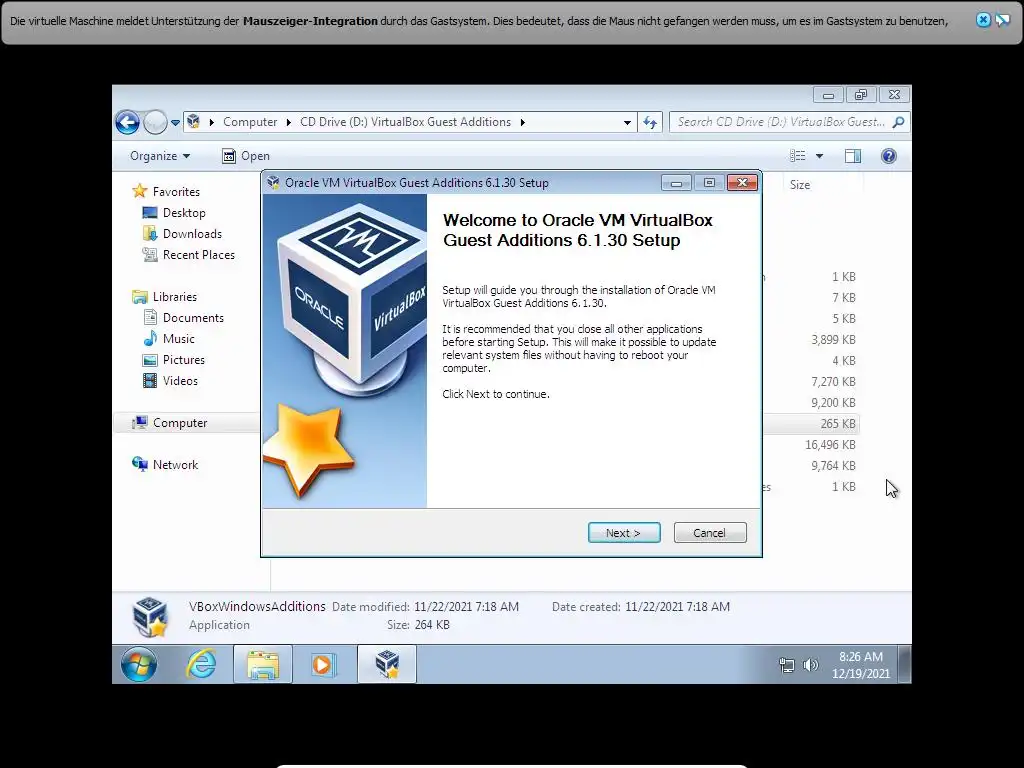Open the Pictures library
Image resolution: width=1024 pixels, height=768 pixels.
pyautogui.click(x=174, y=360)
